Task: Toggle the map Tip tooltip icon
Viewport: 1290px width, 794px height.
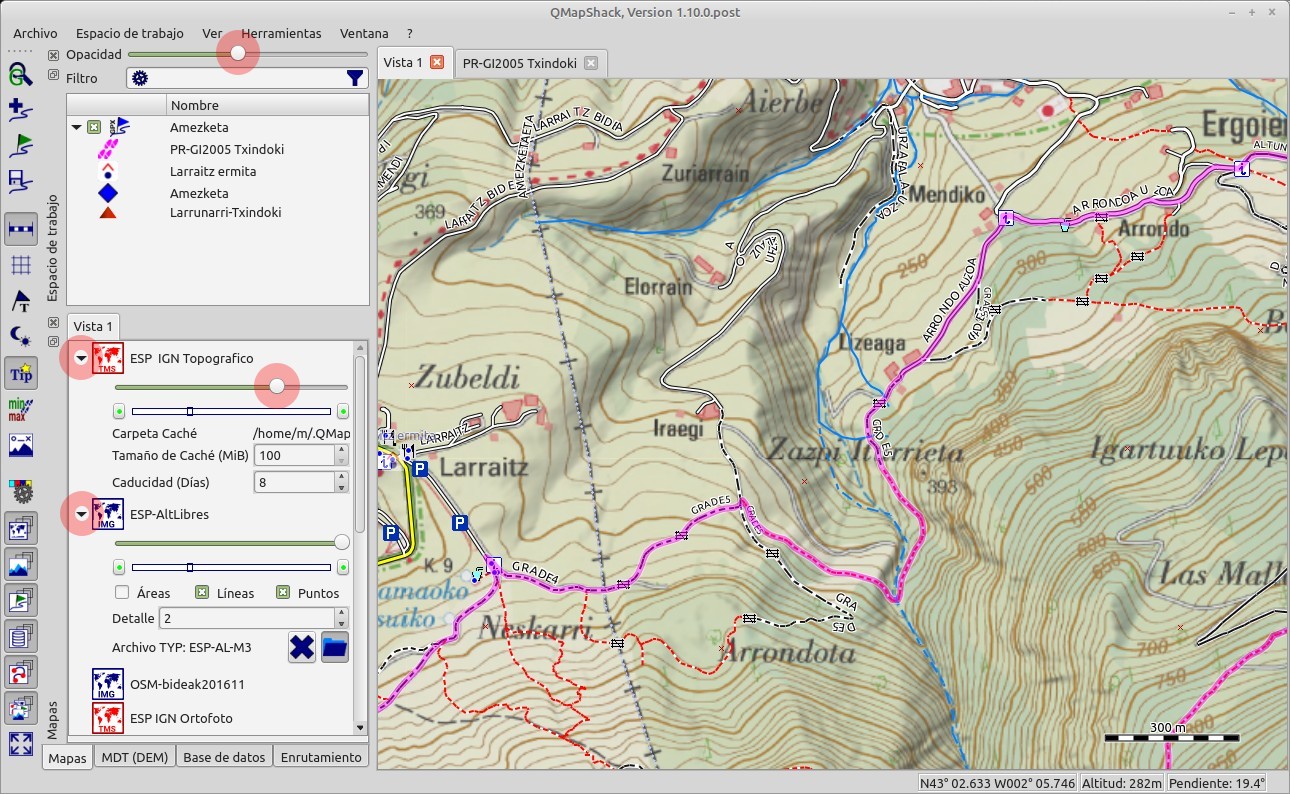Action: [21, 373]
